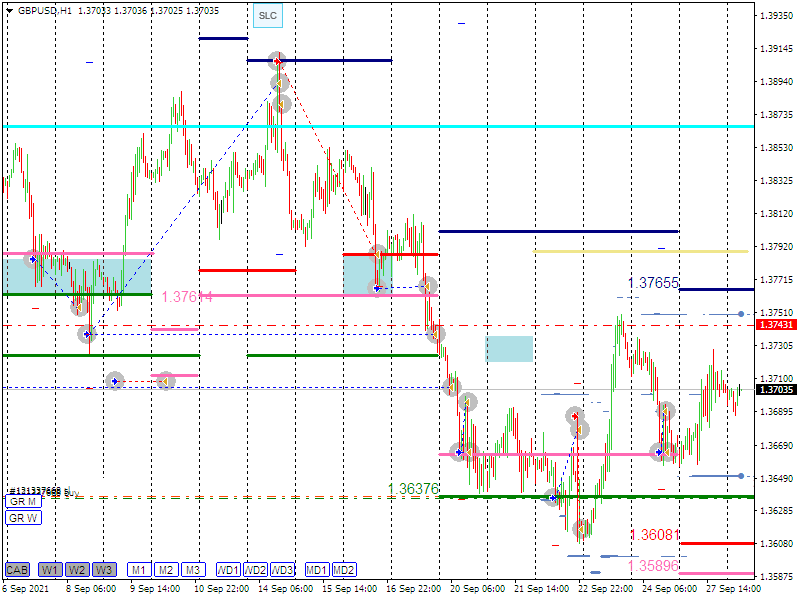Click the red arrow marker above the 22 Sep low
Screen dimensions: 800x600
[x=575, y=415]
